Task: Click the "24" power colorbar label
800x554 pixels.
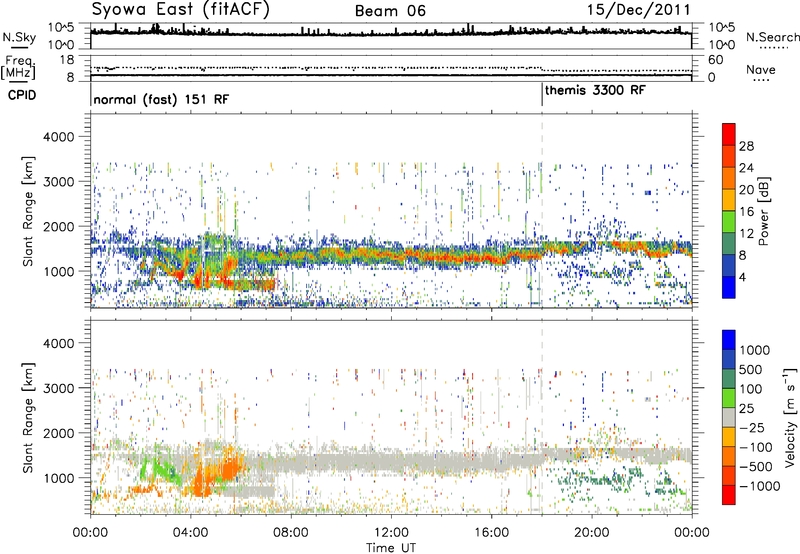Action: (746, 168)
